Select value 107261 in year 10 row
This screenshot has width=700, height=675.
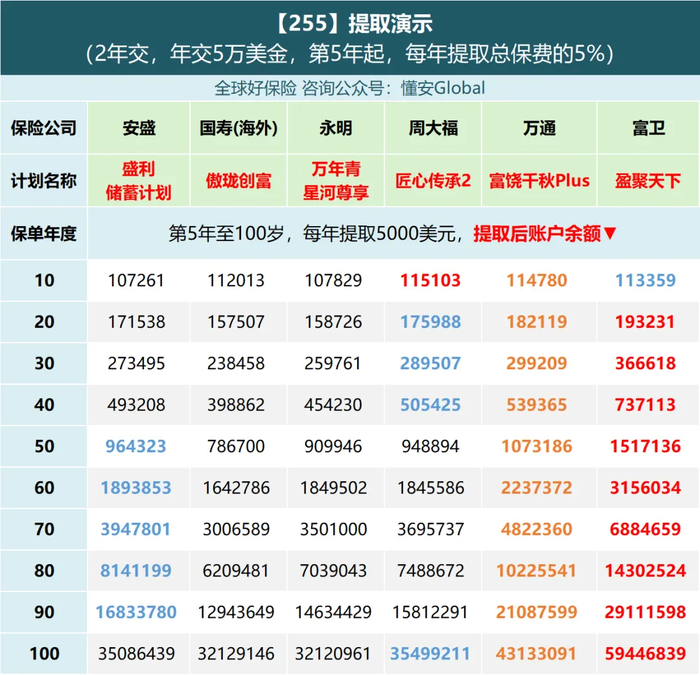[136, 280]
